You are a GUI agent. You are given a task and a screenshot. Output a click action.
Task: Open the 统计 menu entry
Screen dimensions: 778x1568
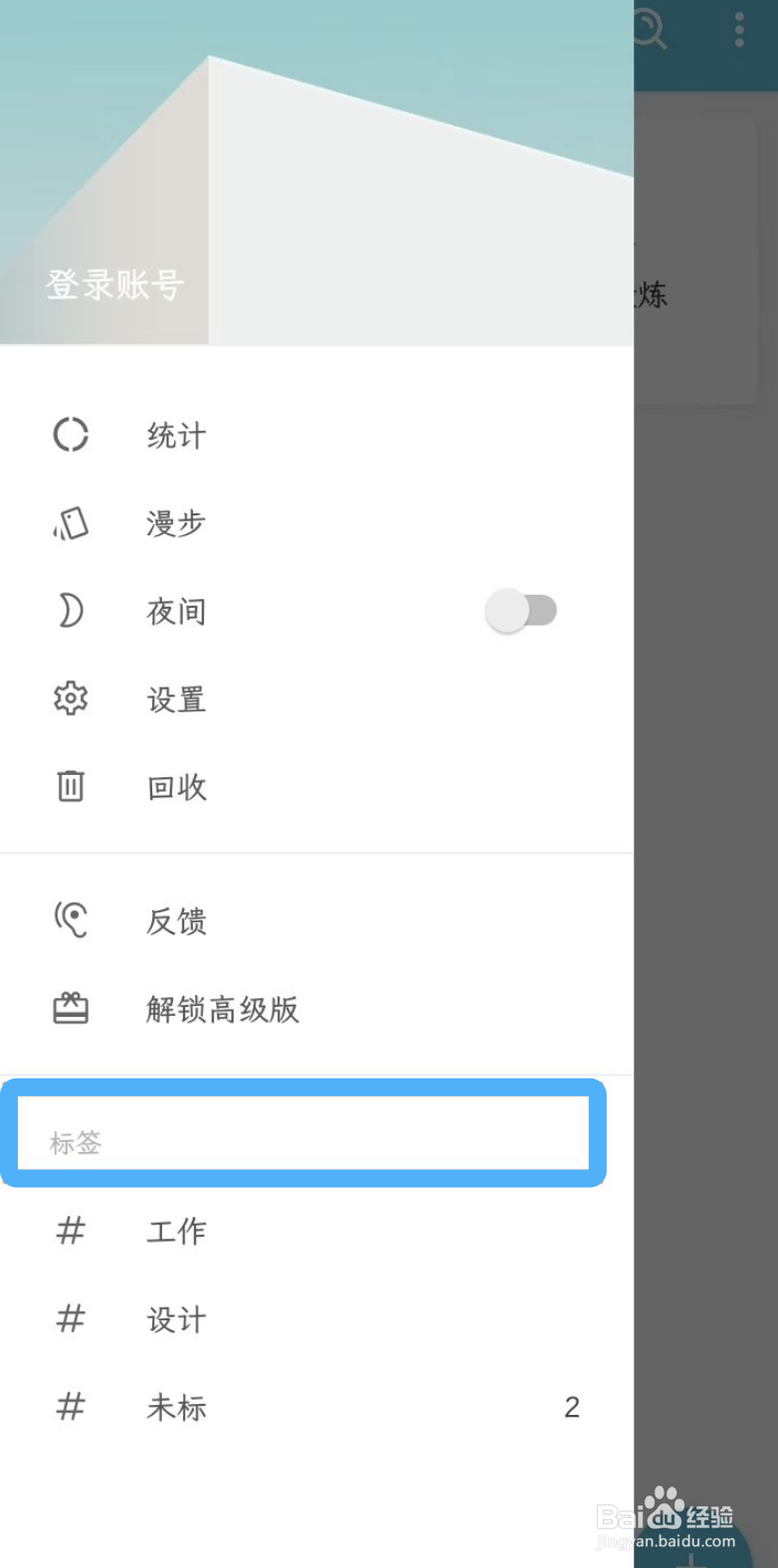(316, 435)
